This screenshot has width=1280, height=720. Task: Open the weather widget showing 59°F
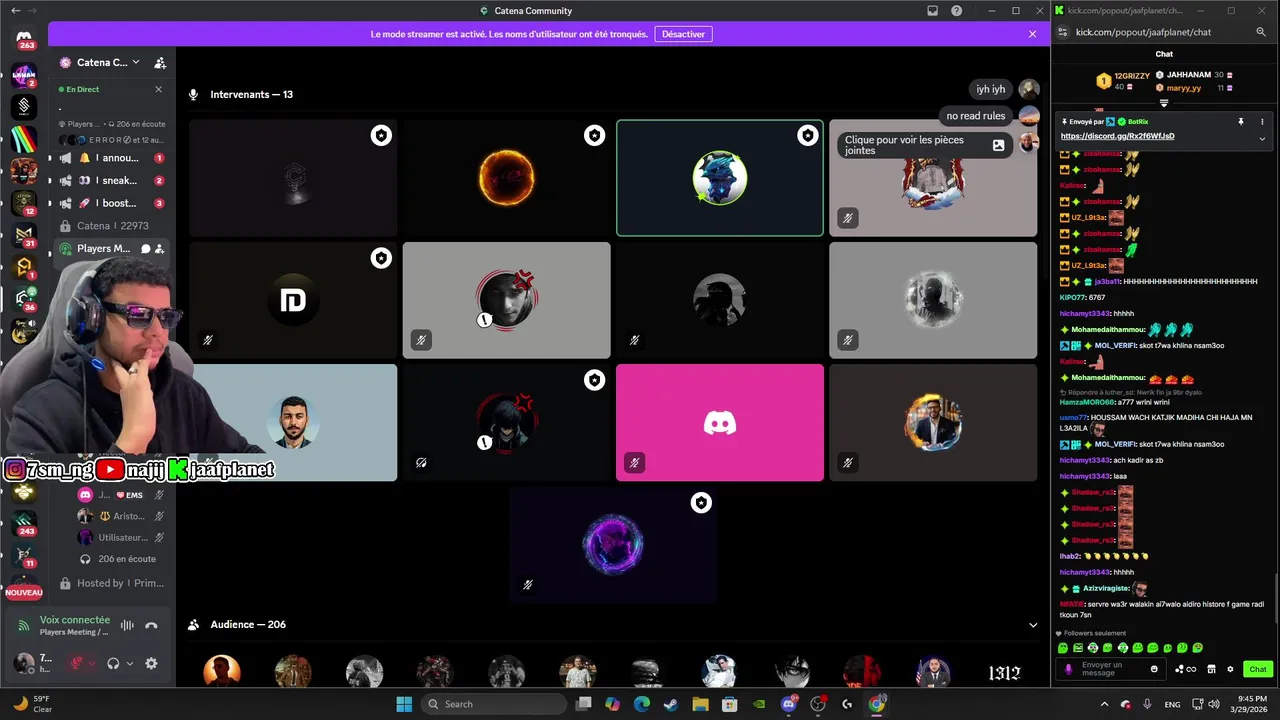(30, 704)
